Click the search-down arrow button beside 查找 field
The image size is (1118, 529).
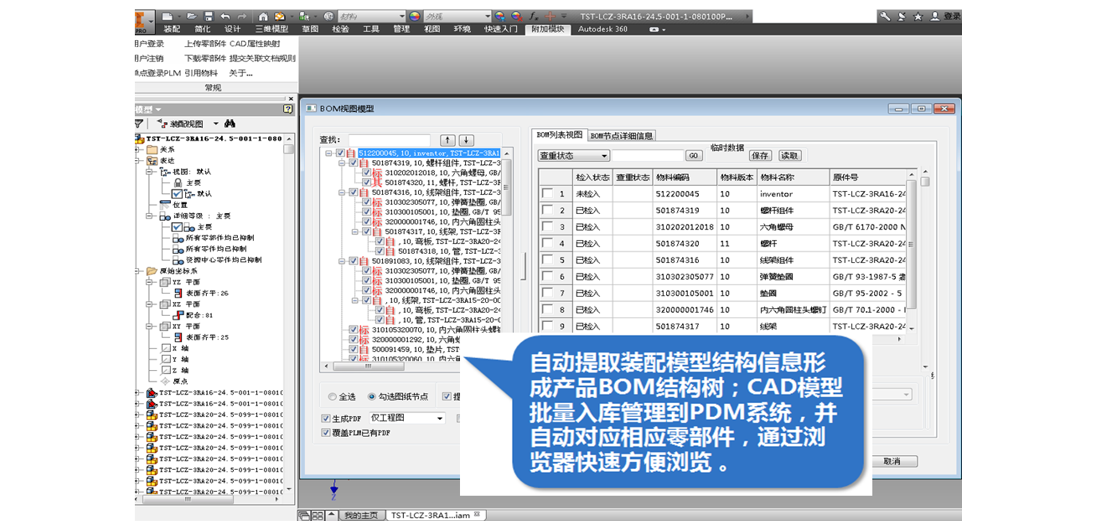click(x=465, y=140)
